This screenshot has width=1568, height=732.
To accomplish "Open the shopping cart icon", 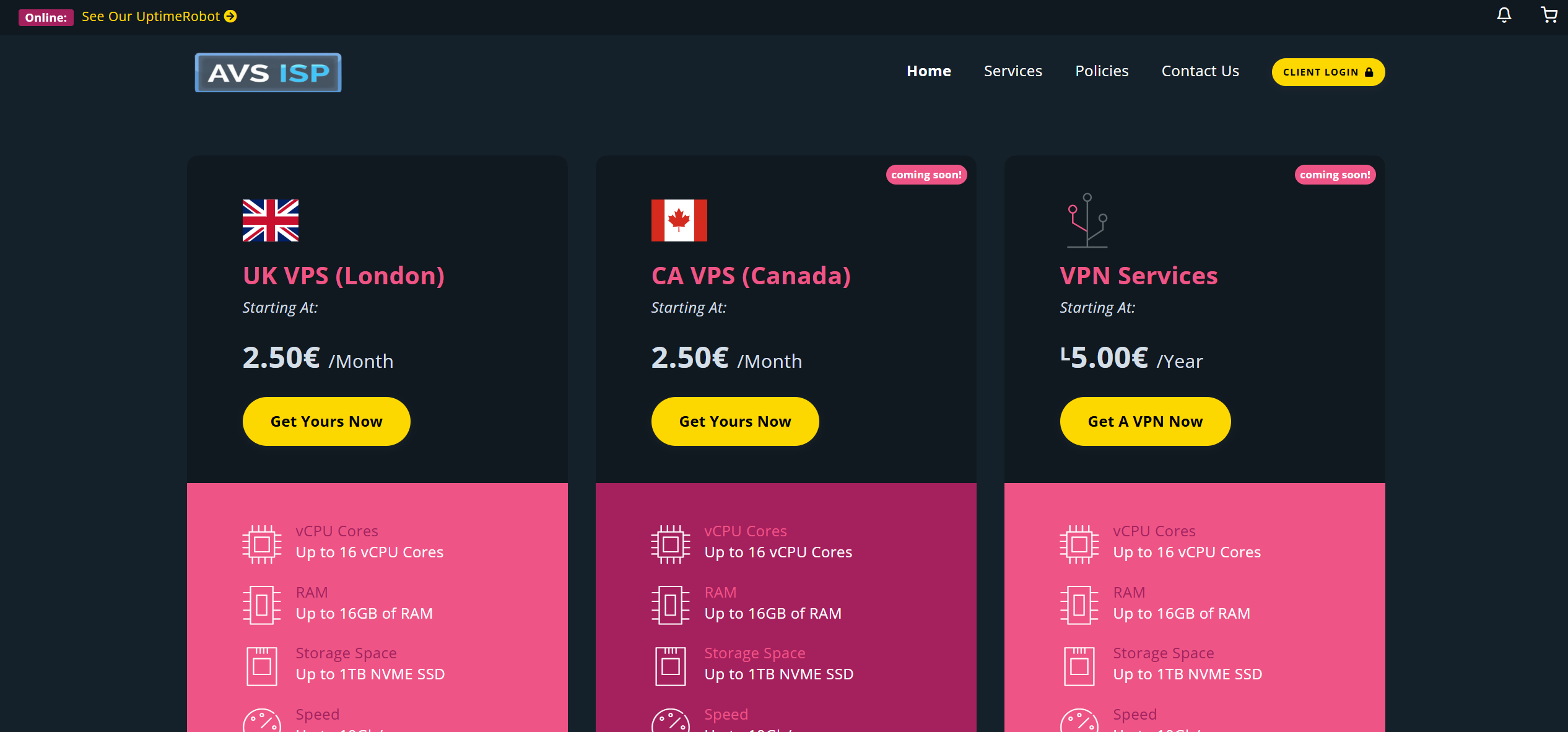I will point(1549,15).
